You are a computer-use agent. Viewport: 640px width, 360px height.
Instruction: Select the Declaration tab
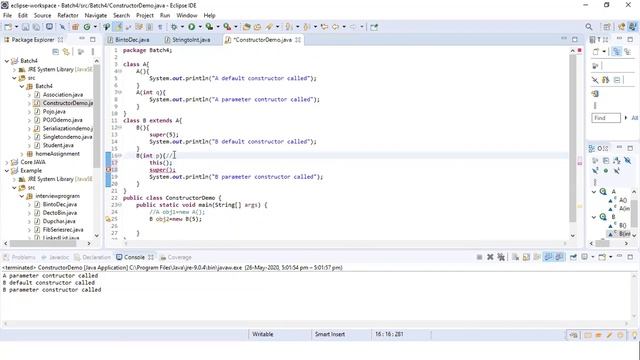click(96, 257)
